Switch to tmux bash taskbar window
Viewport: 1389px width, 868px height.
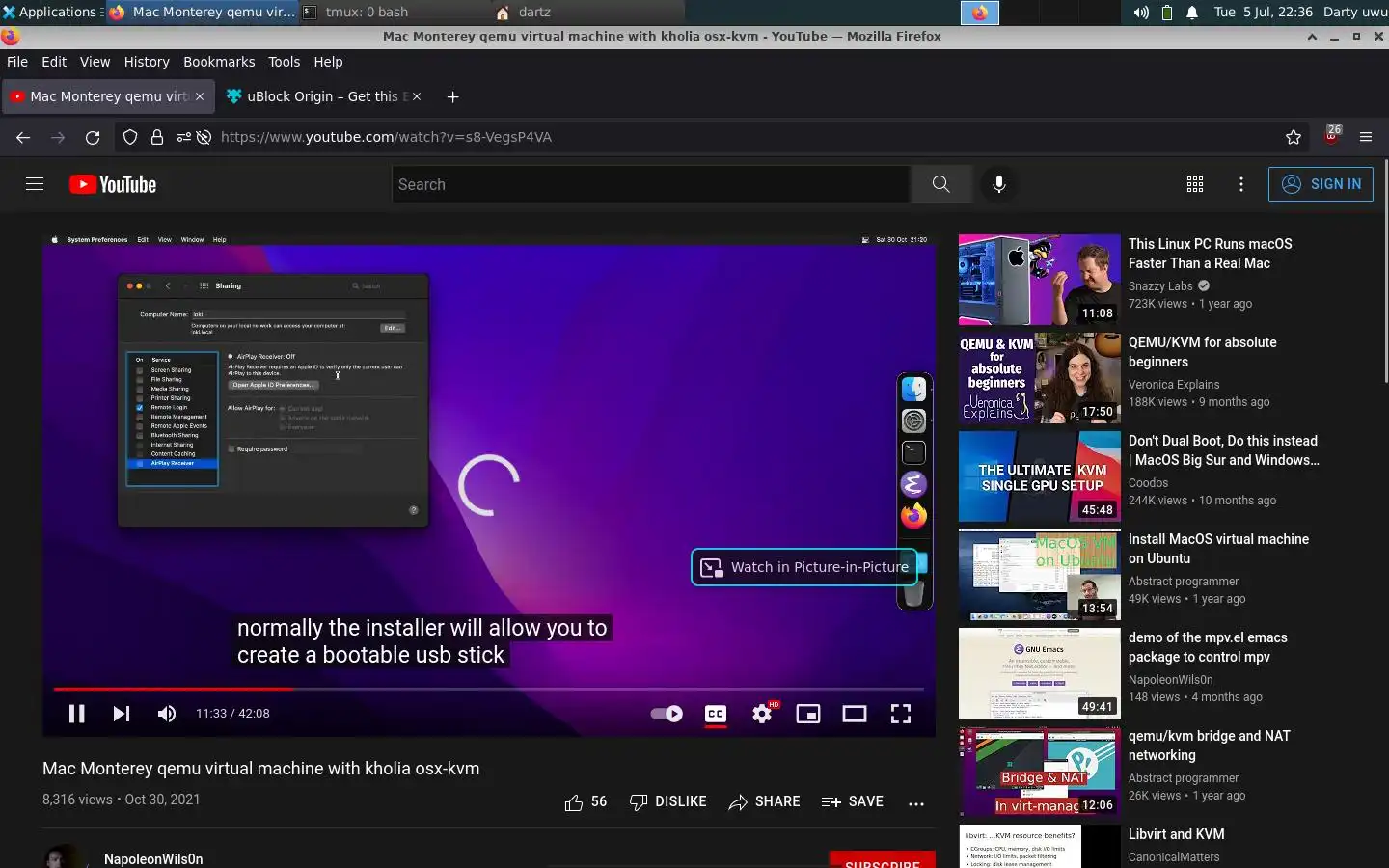[394, 12]
